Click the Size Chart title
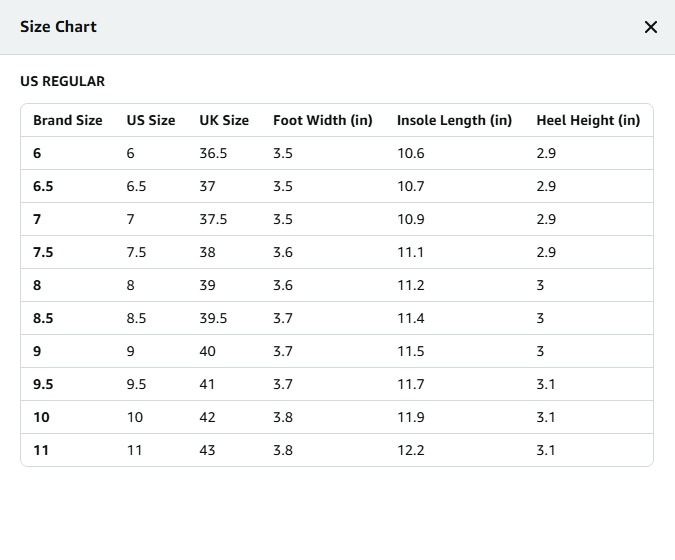 (x=58, y=27)
